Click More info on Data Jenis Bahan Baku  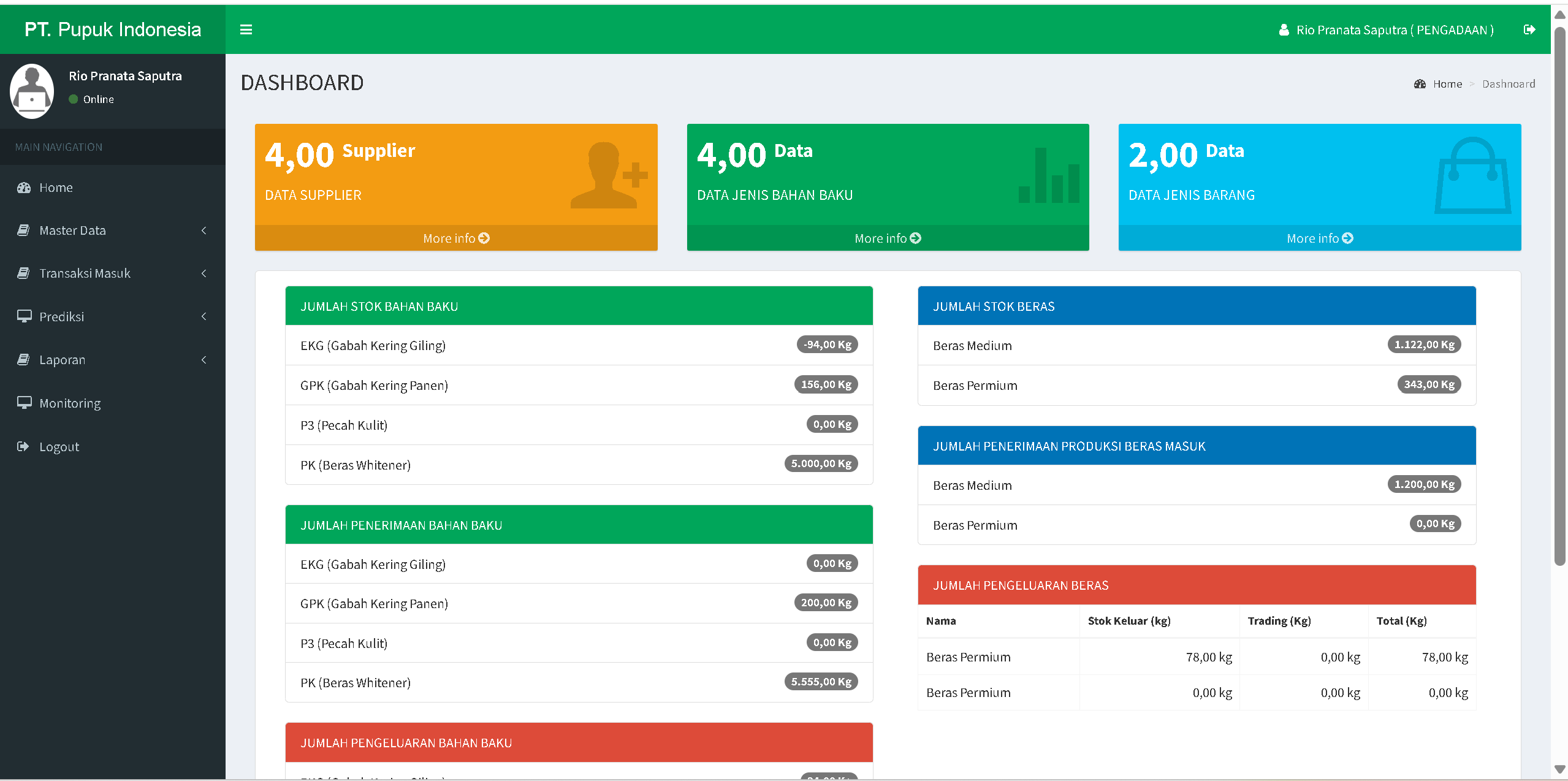tap(888, 238)
